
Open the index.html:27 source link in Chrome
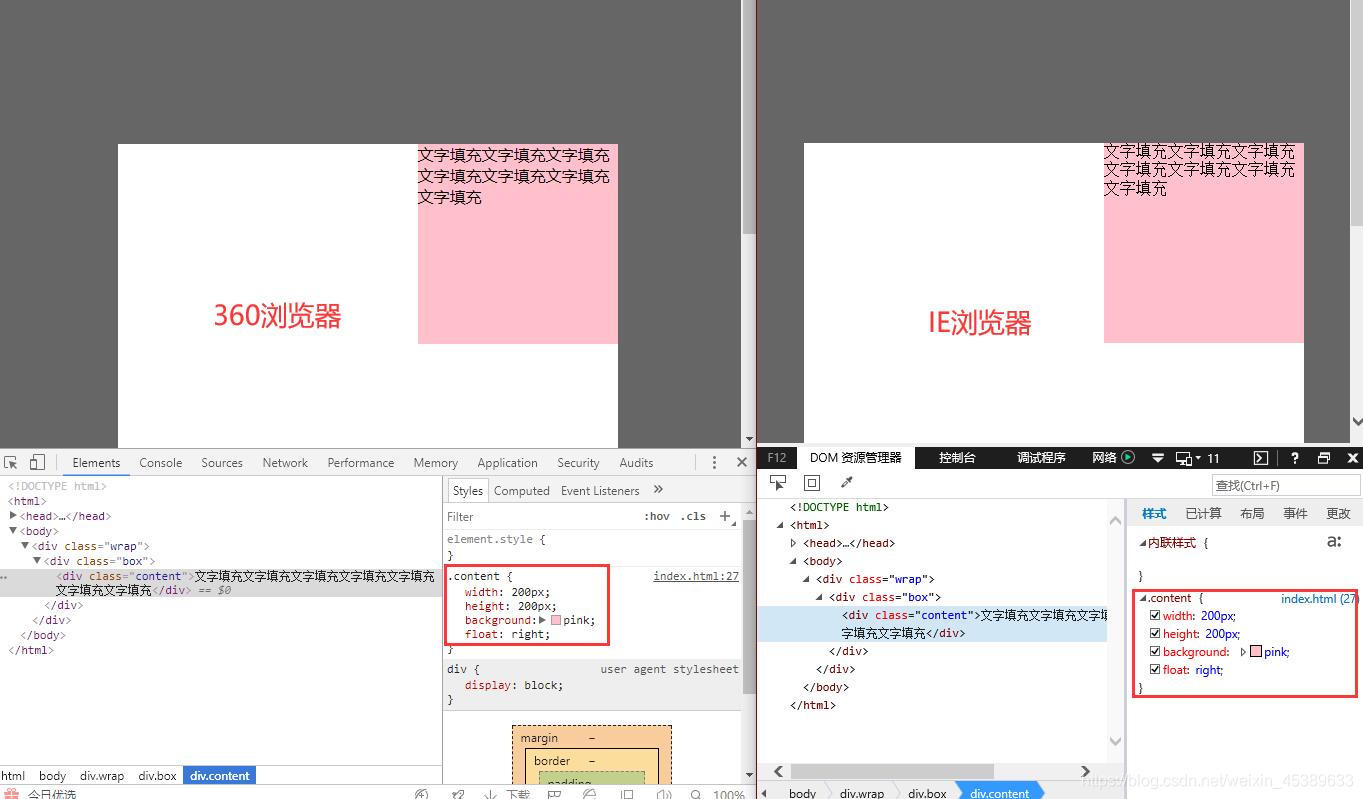[696, 576]
